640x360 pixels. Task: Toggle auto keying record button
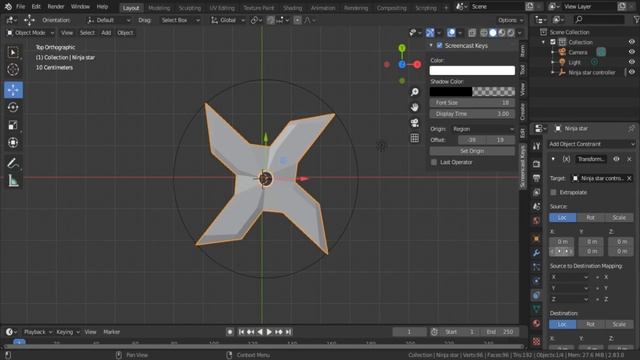(230, 332)
